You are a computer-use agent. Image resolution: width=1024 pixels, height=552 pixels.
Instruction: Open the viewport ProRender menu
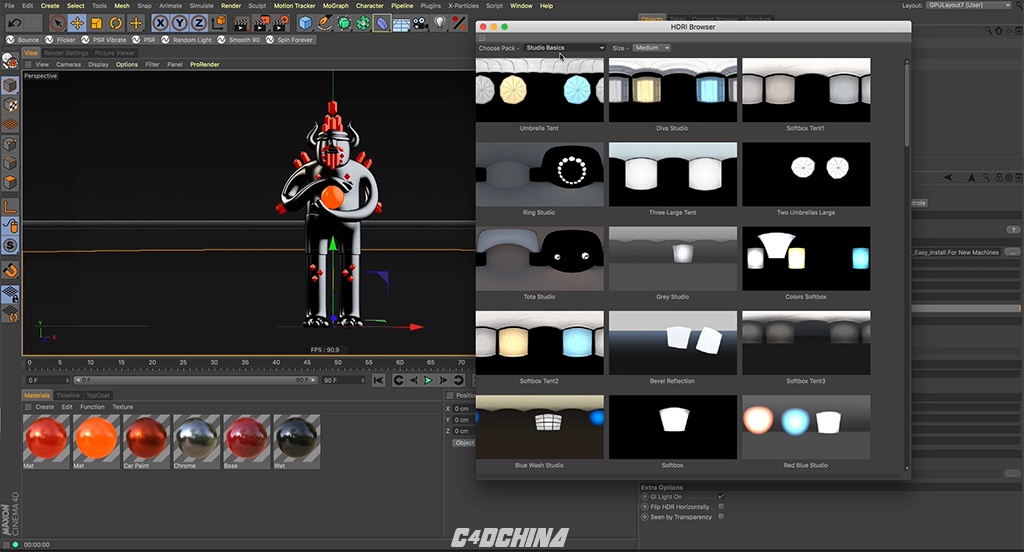pos(204,65)
